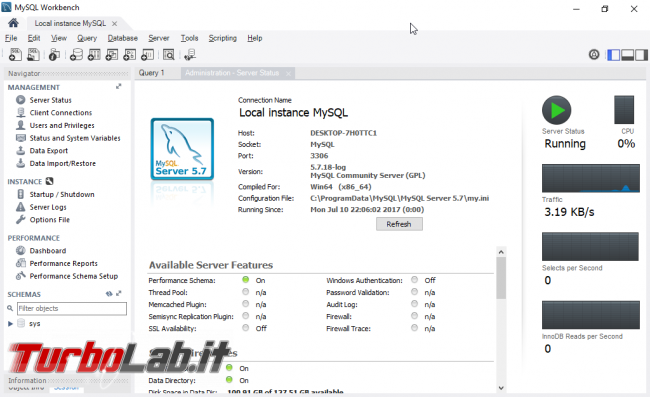This screenshot has height=397, width=650.
Task: Click the Performance Schema On indicator
Action: (x=246, y=280)
